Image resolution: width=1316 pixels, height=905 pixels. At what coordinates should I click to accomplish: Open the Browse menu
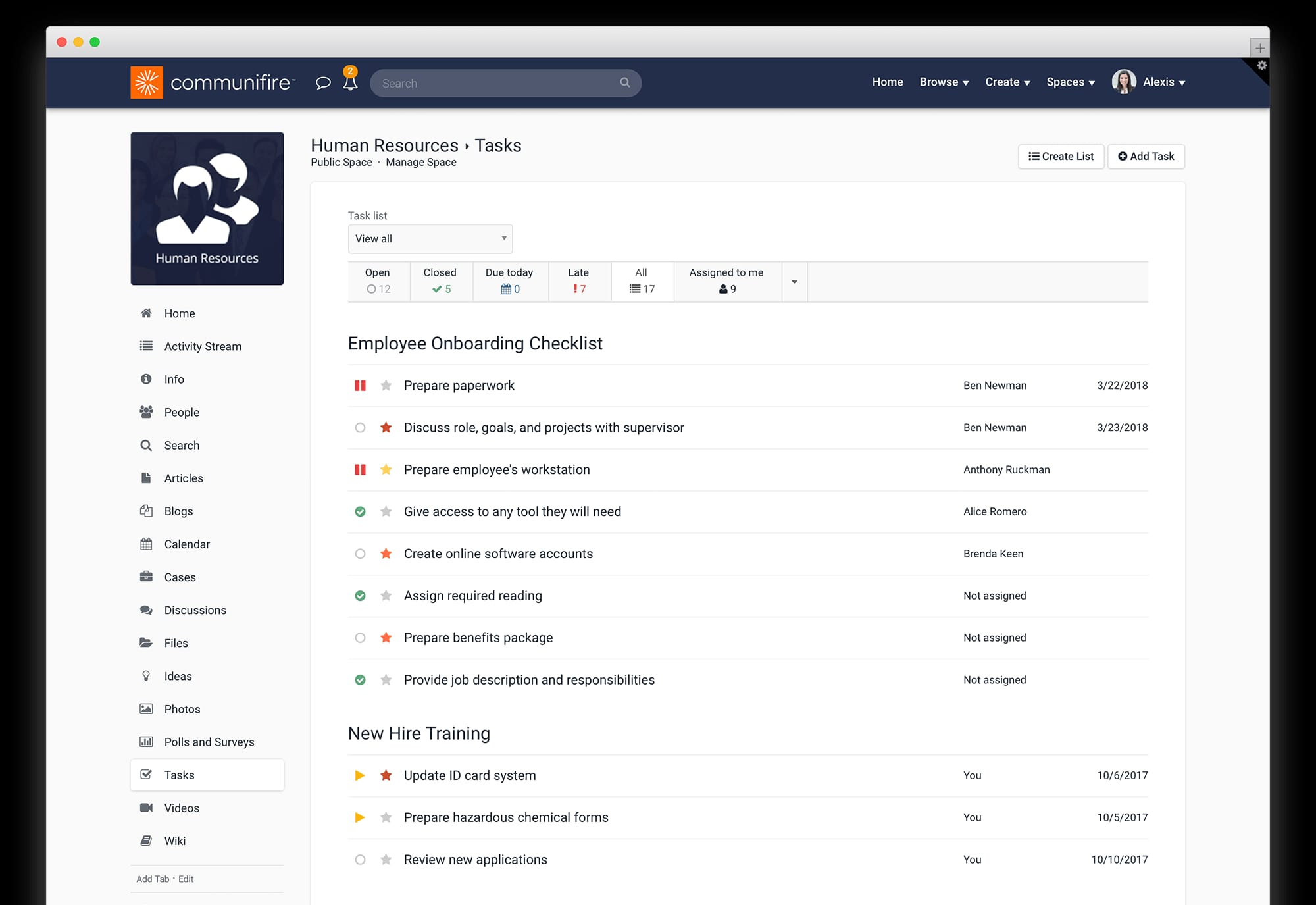point(944,82)
